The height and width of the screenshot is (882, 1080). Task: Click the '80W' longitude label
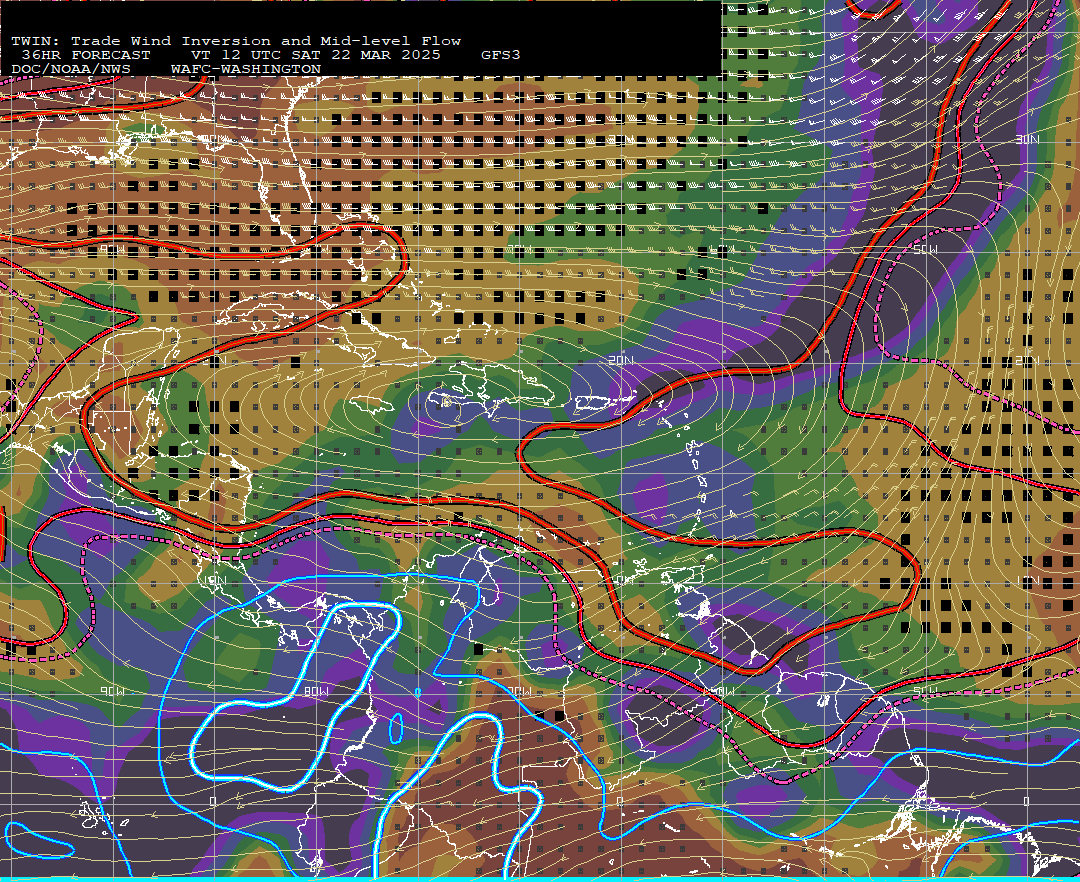pyautogui.click(x=316, y=691)
